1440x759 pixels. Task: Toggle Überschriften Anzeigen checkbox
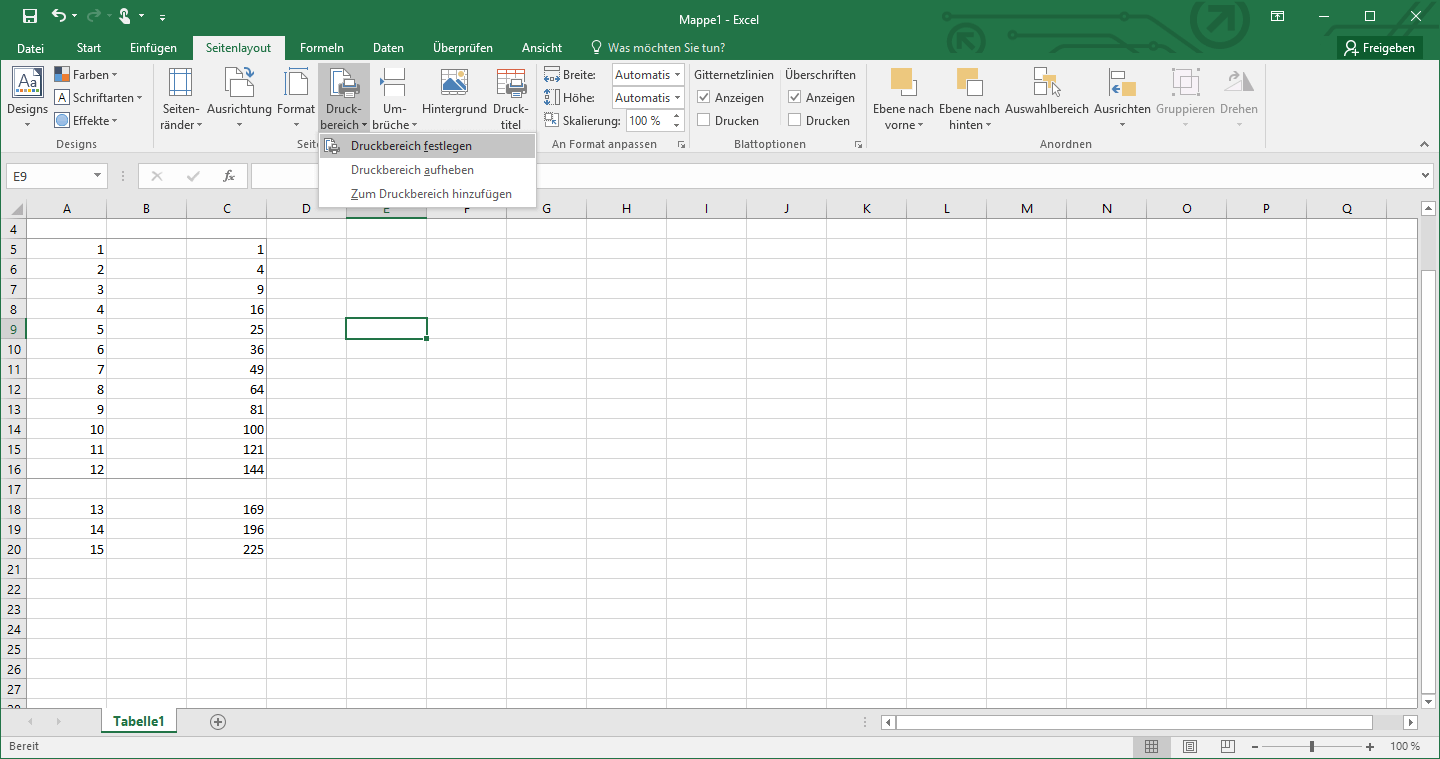(795, 98)
